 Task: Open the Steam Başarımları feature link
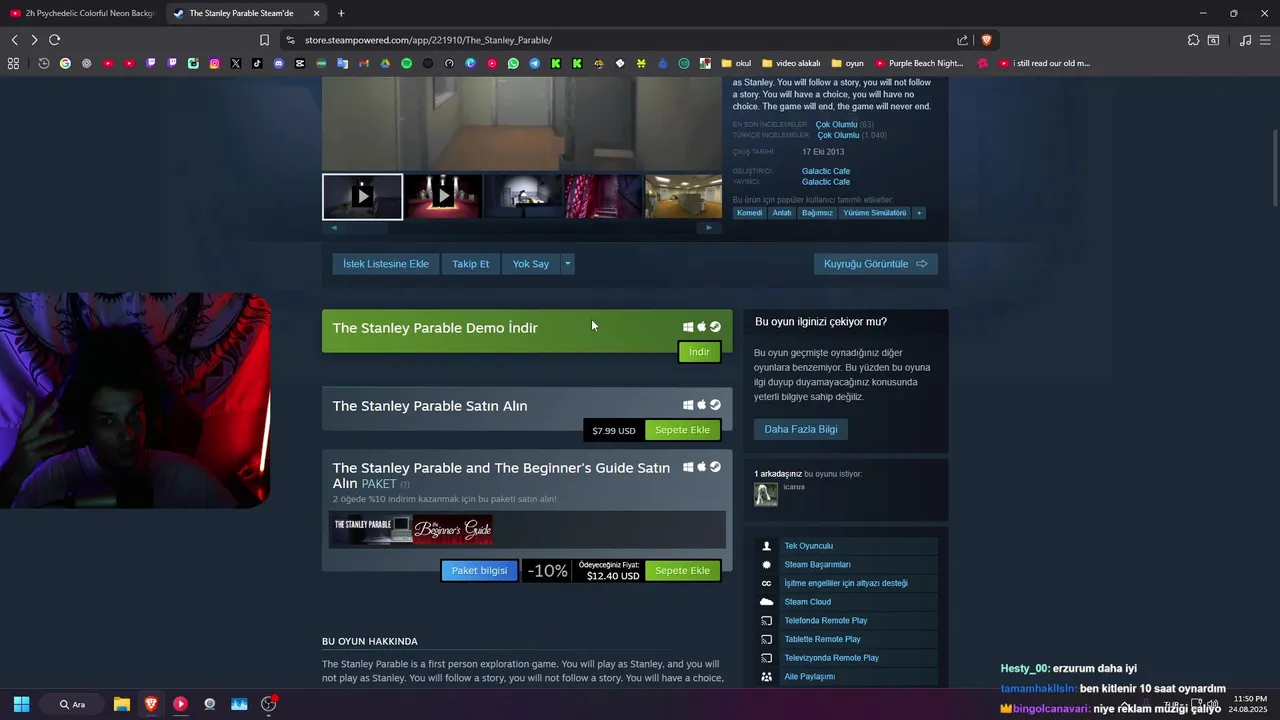pyautogui.click(x=817, y=565)
